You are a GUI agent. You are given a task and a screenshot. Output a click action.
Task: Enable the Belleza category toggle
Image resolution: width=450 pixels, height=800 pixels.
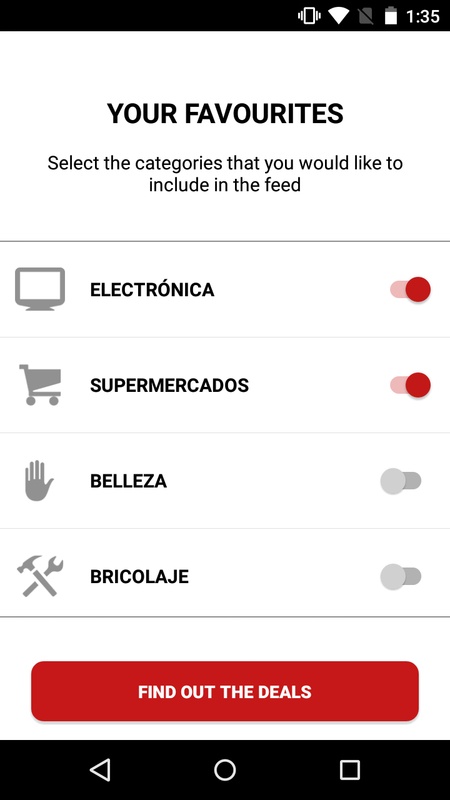[x=401, y=481]
